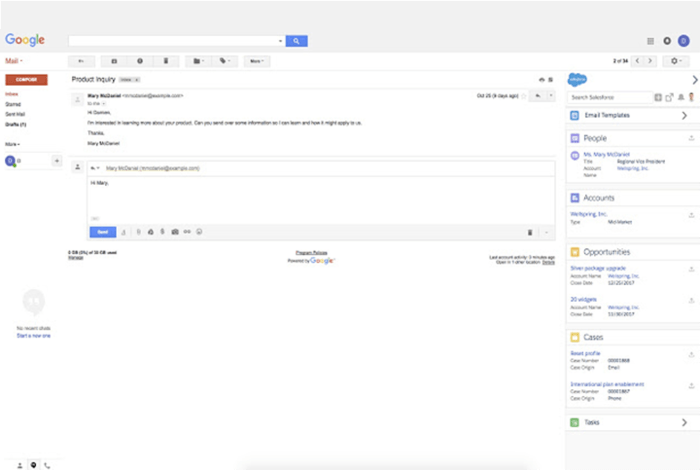
Task: Go to the Starred folder
Action: (13, 104)
